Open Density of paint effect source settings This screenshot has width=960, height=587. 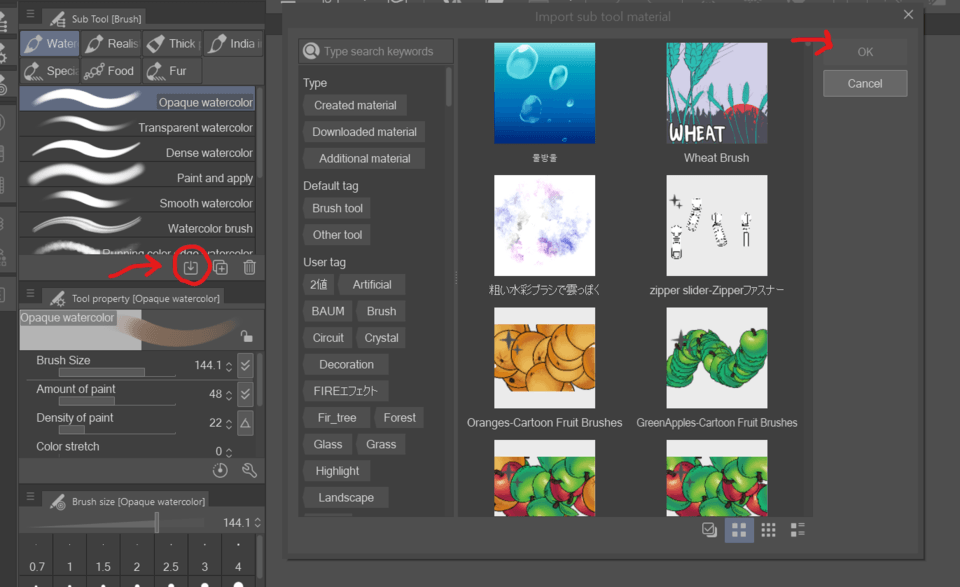click(x=245, y=423)
